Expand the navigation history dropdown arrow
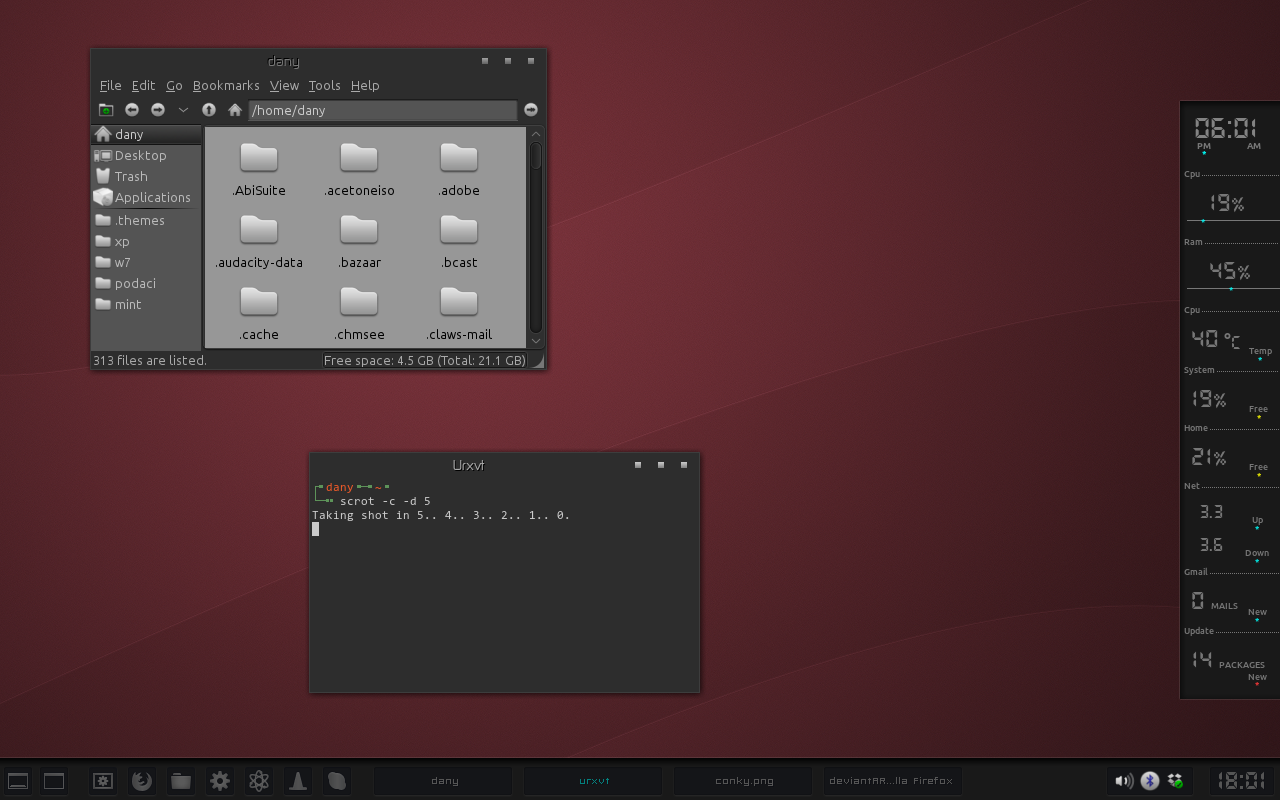Viewport: 1280px width, 800px height. (183, 110)
